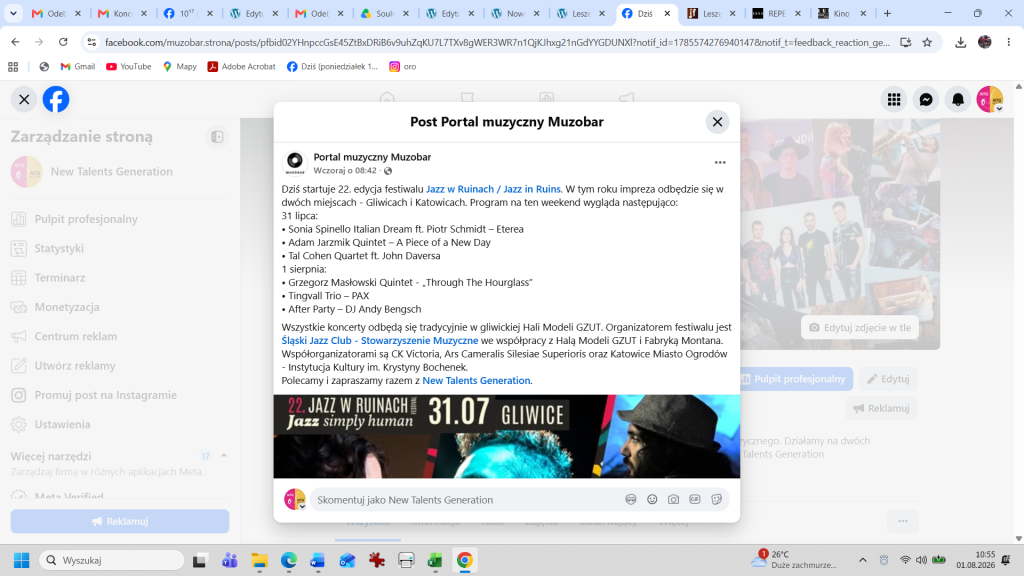1024x576 pixels.
Task: Reload the page in Chrome
Action: pyautogui.click(x=63, y=42)
